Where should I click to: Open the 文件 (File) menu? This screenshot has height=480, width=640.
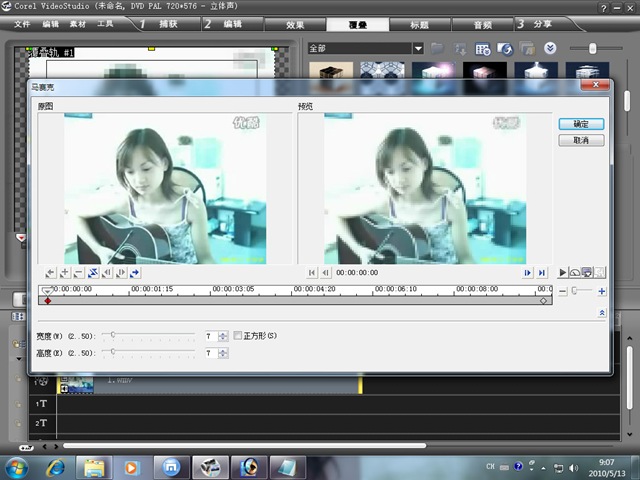[x=22, y=24]
